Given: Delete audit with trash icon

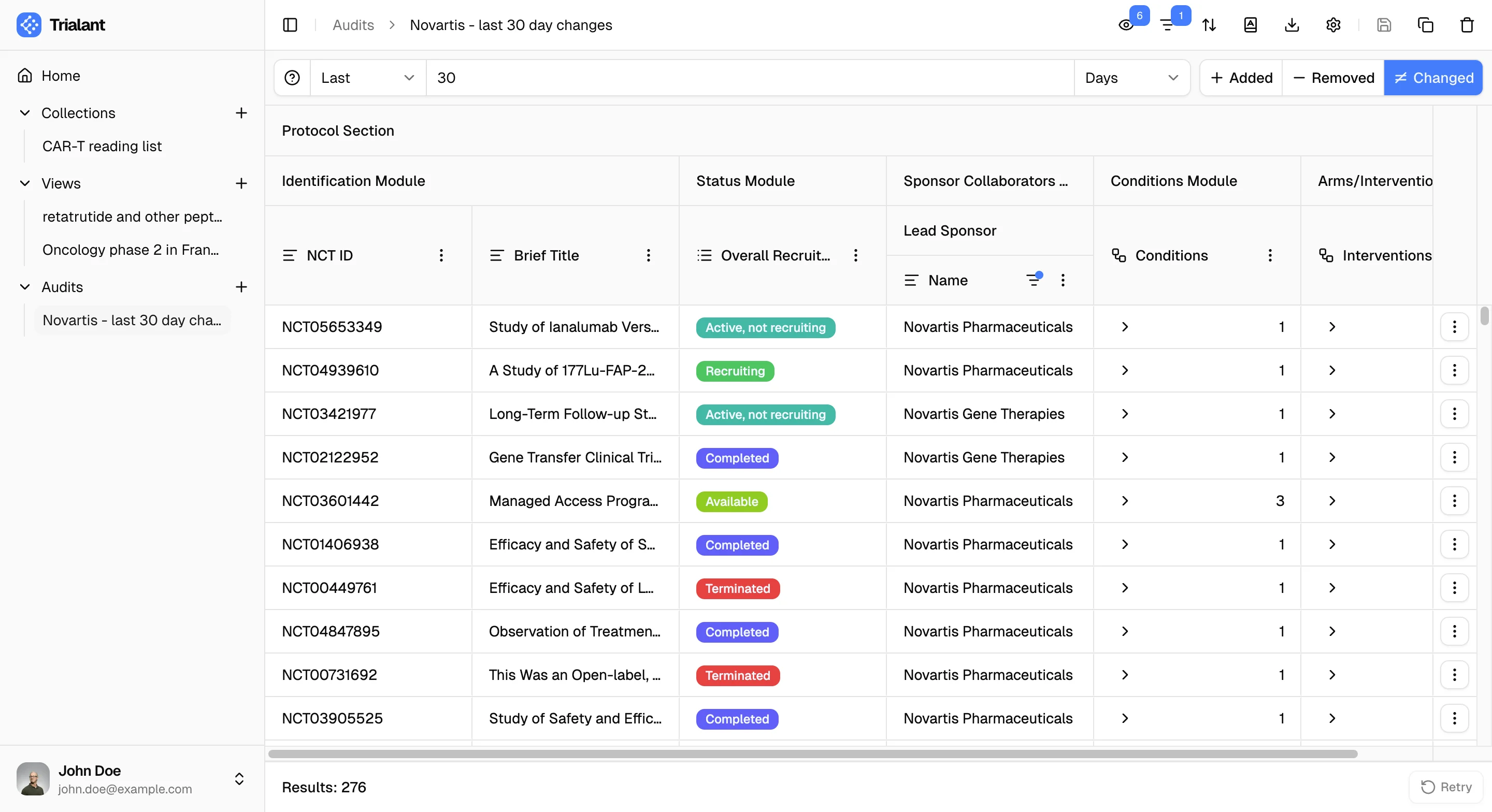Looking at the screenshot, I should coord(1467,25).
